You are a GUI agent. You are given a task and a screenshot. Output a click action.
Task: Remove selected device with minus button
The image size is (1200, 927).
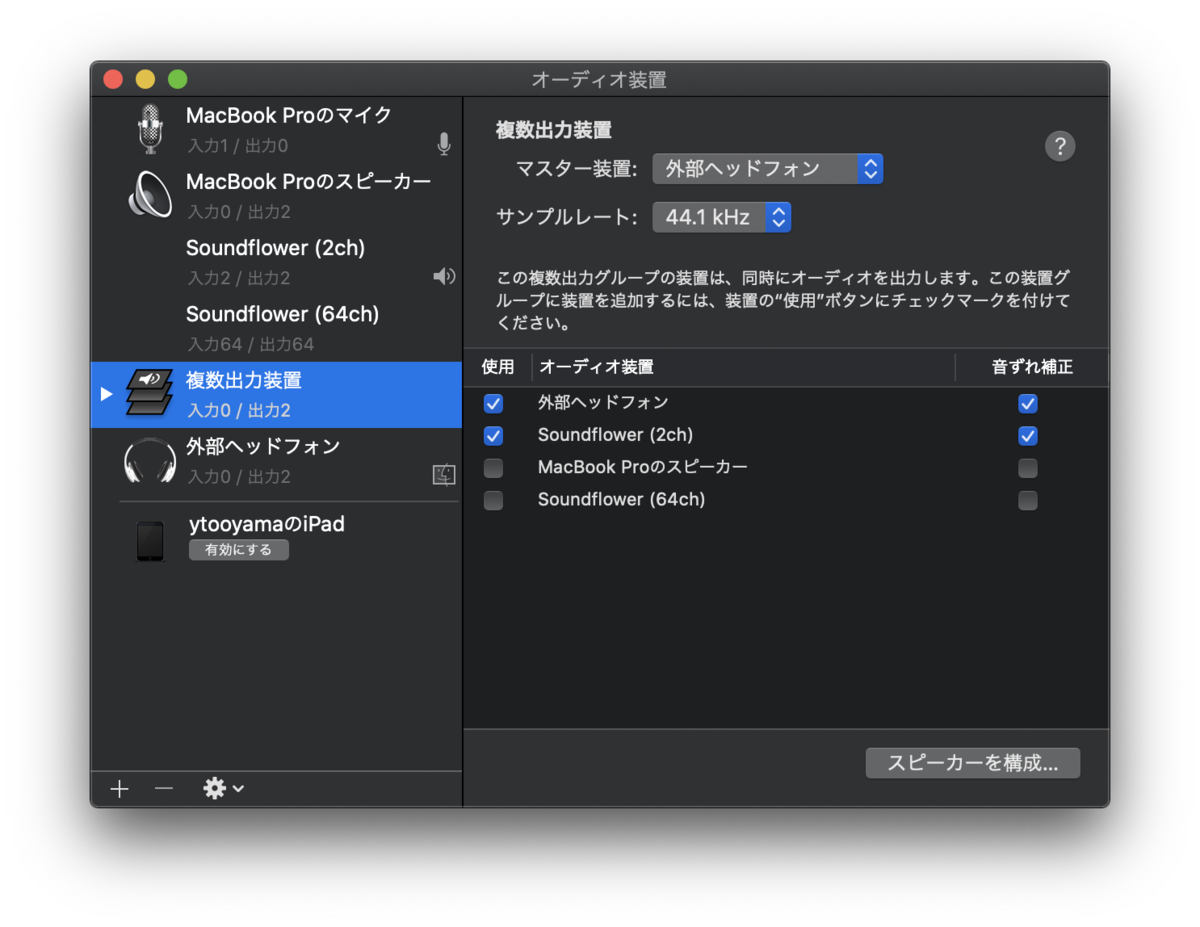164,789
